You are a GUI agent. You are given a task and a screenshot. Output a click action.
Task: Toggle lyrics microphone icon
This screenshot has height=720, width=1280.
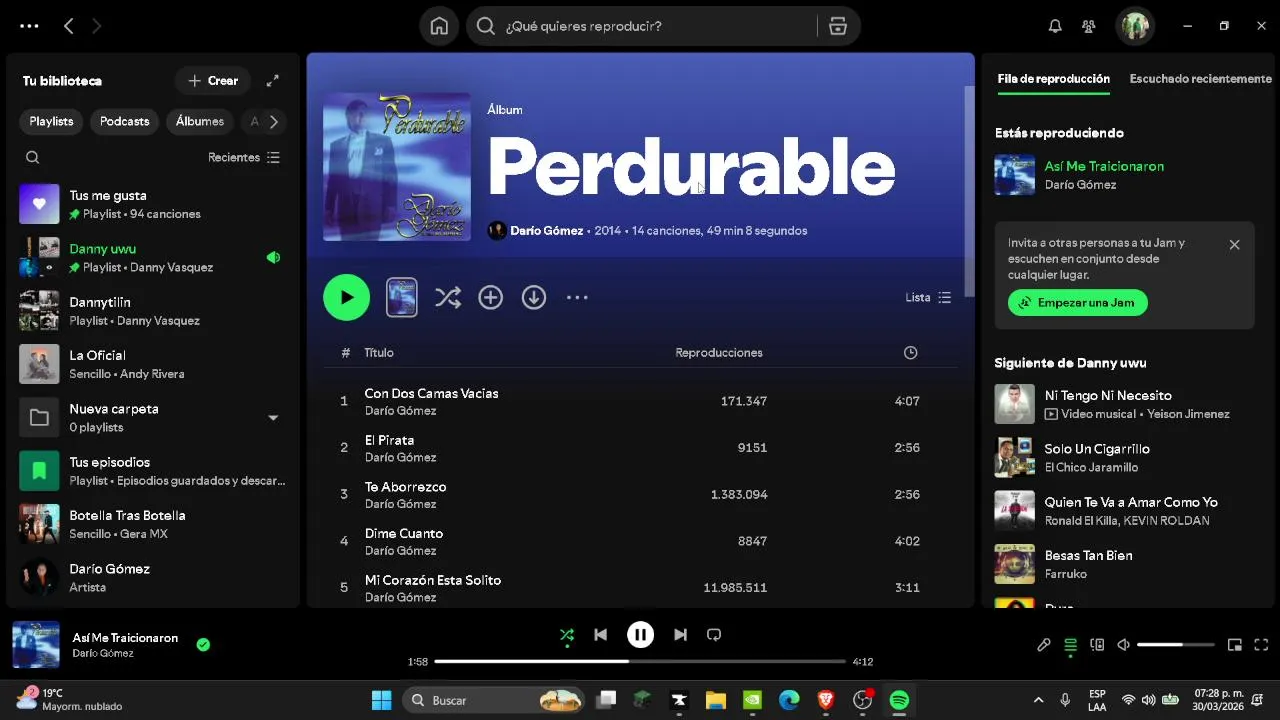(x=1044, y=645)
